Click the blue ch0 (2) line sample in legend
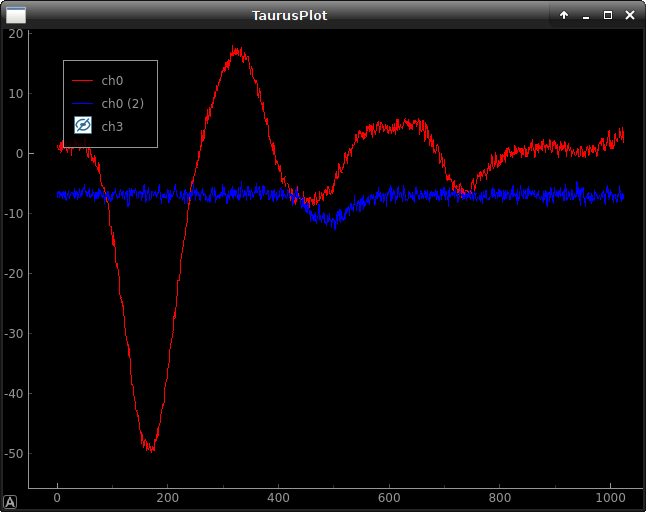This screenshot has height=512, width=646. click(83, 103)
